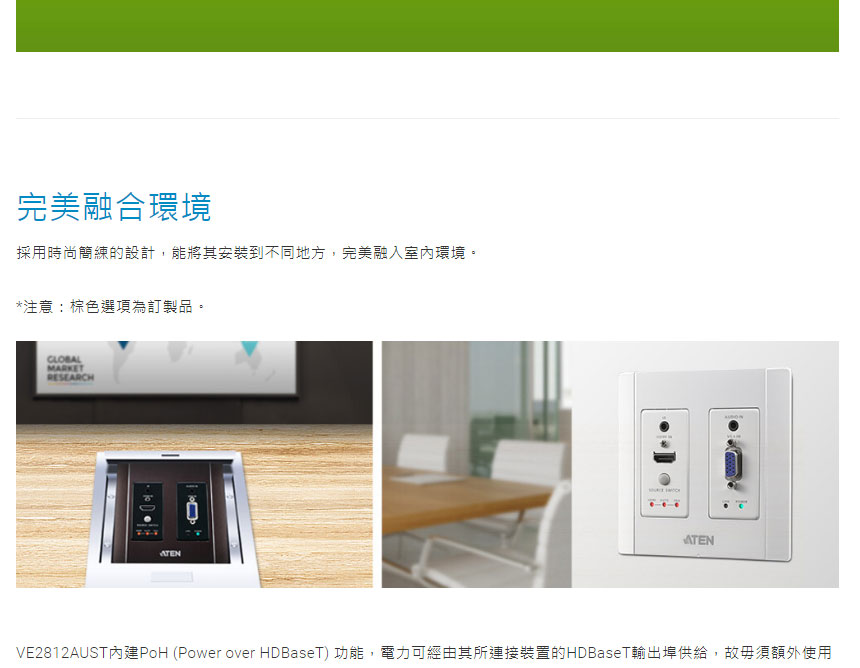
Task: Click the HDMI port in the floor box
Action: click(148, 507)
